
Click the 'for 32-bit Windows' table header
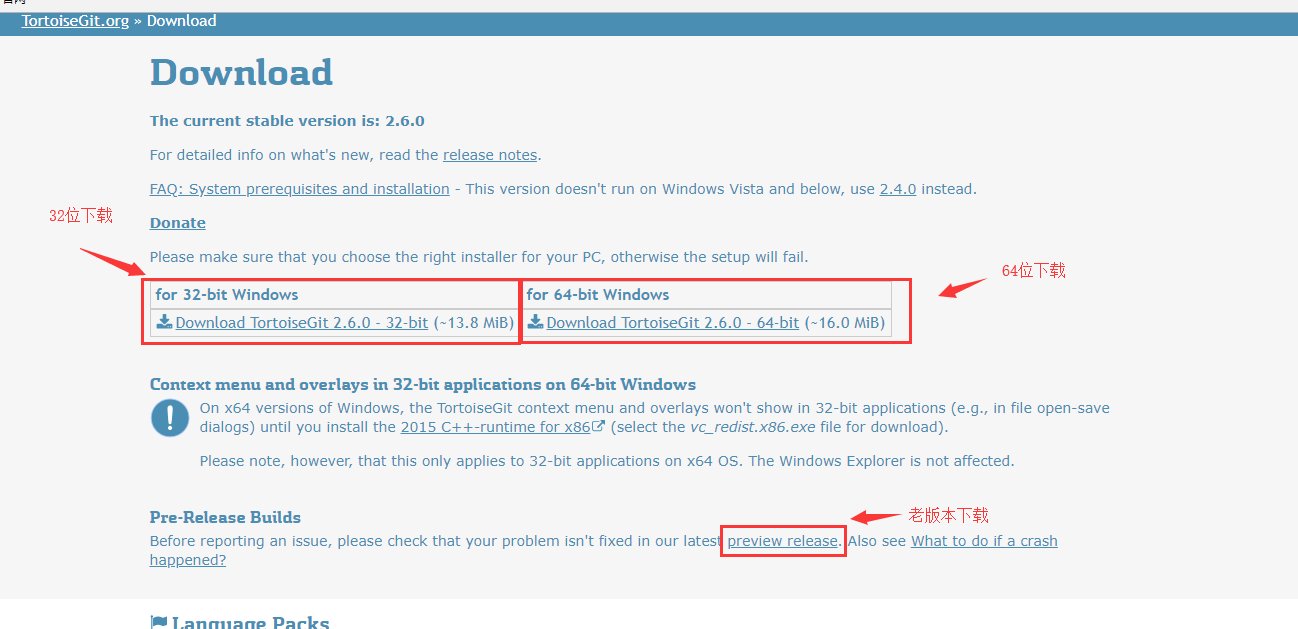pyautogui.click(x=333, y=295)
